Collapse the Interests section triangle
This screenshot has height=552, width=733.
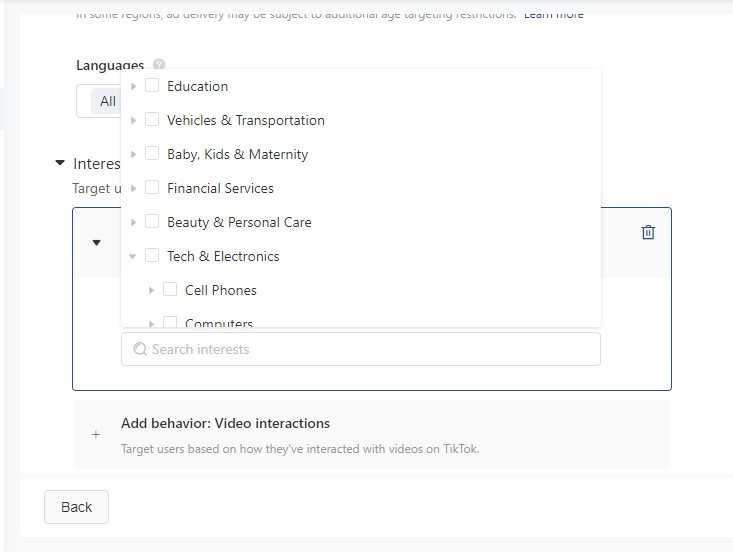60,163
